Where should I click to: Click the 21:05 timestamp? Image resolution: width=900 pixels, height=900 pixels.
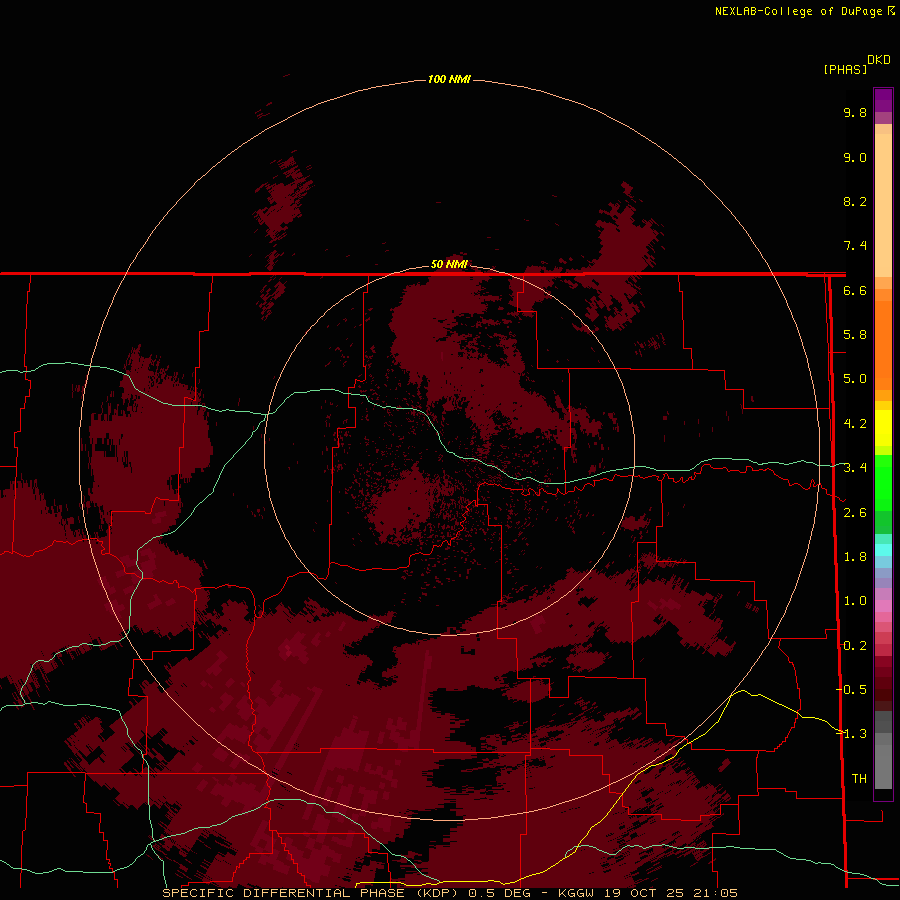click(715, 893)
